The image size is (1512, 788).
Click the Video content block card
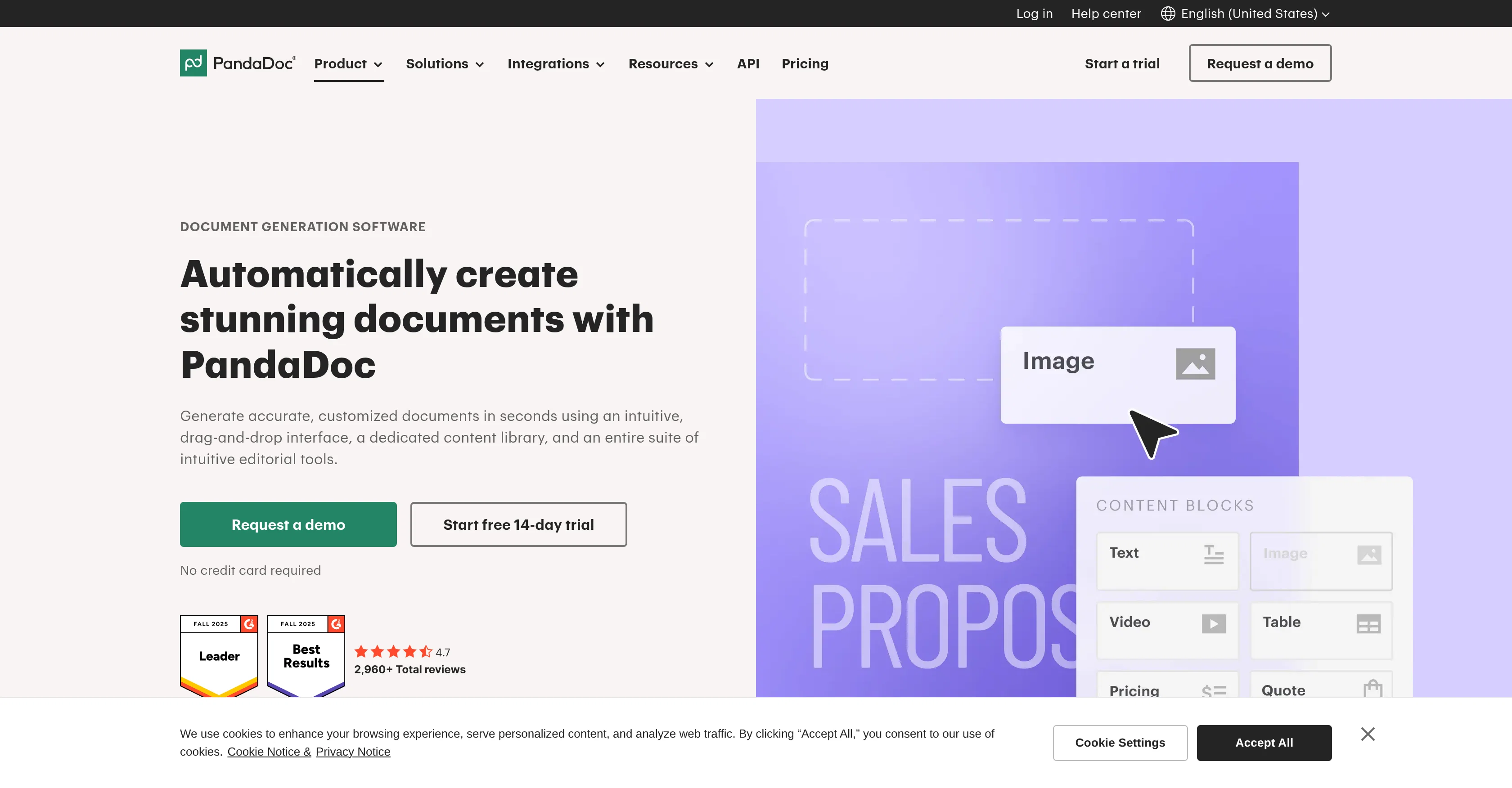coord(1167,630)
